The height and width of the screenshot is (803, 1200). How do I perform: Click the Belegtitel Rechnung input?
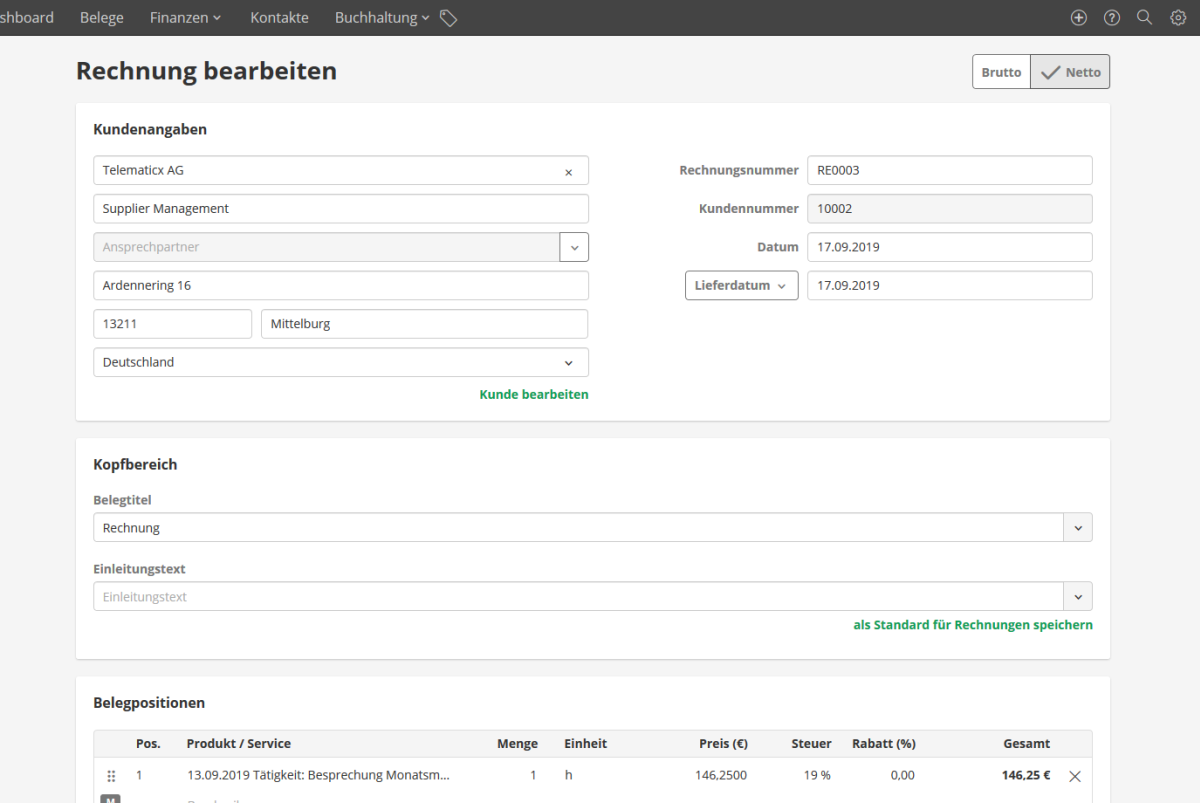tap(579, 528)
